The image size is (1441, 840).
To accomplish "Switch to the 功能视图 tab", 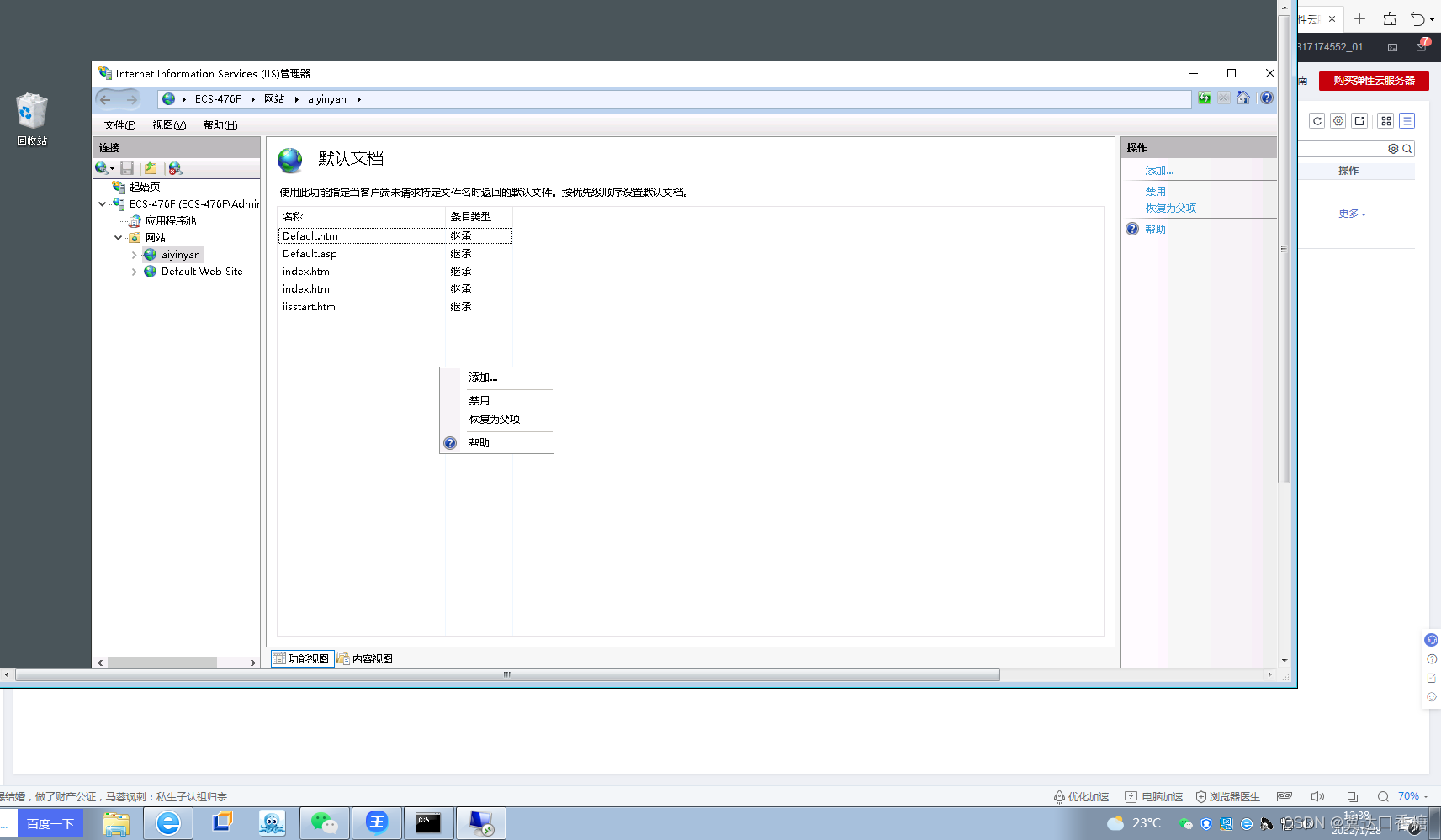I will (x=301, y=658).
